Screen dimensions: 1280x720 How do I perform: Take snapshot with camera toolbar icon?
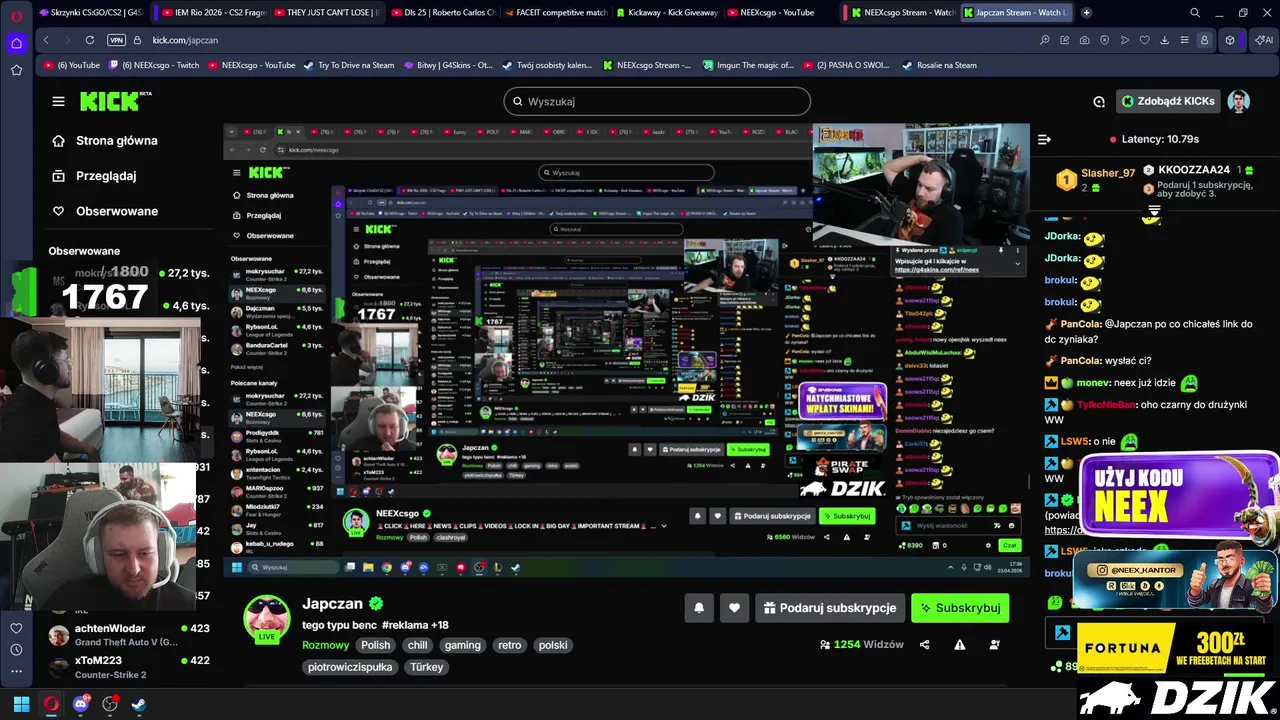pyautogui.click(x=1084, y=40)
